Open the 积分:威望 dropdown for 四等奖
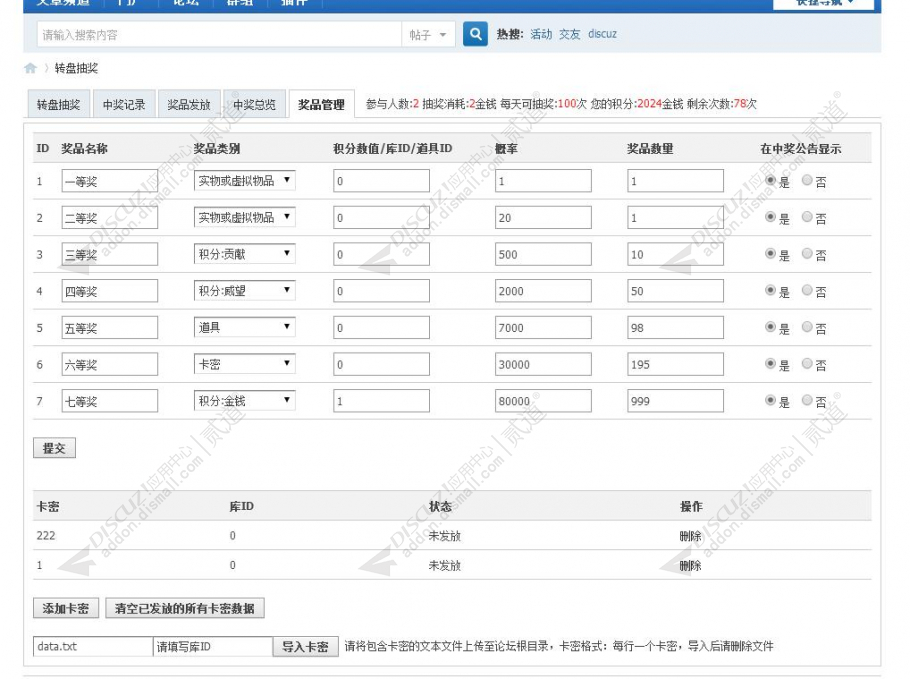The width and height of the screenshot is (910, 679). tap(244, 290)
